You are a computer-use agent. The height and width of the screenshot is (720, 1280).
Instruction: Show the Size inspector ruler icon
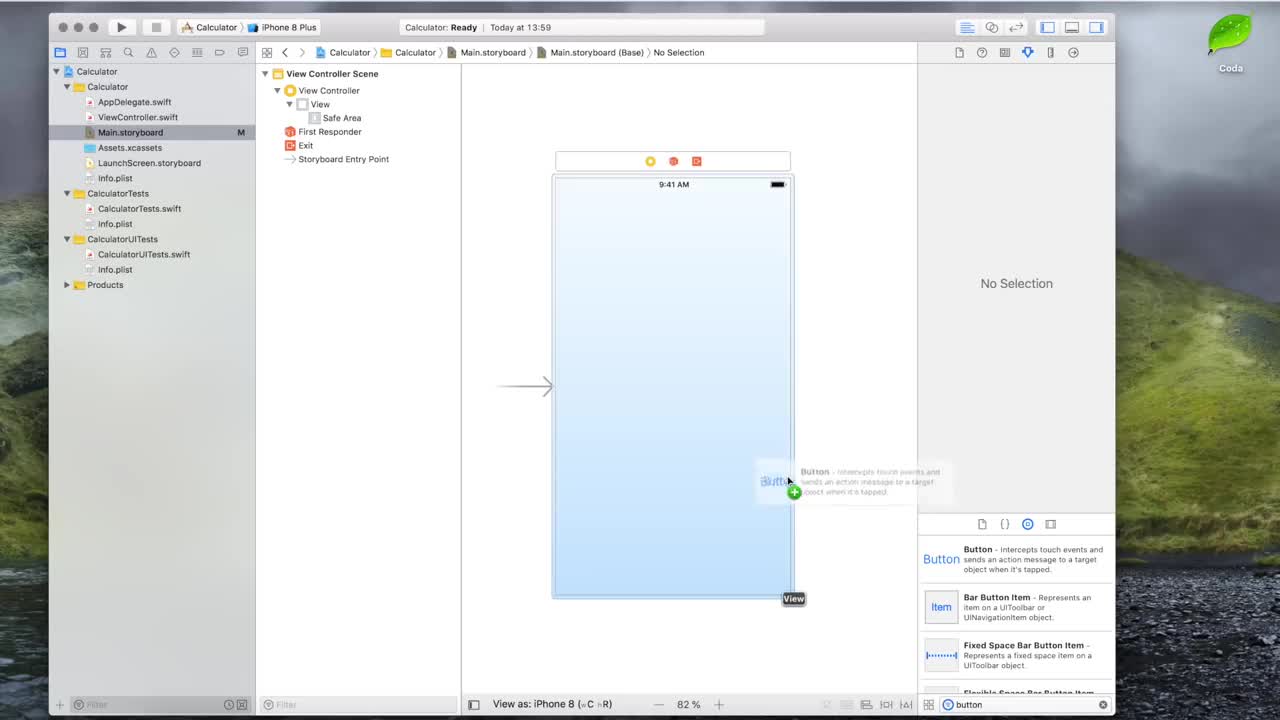[1050, 52]
